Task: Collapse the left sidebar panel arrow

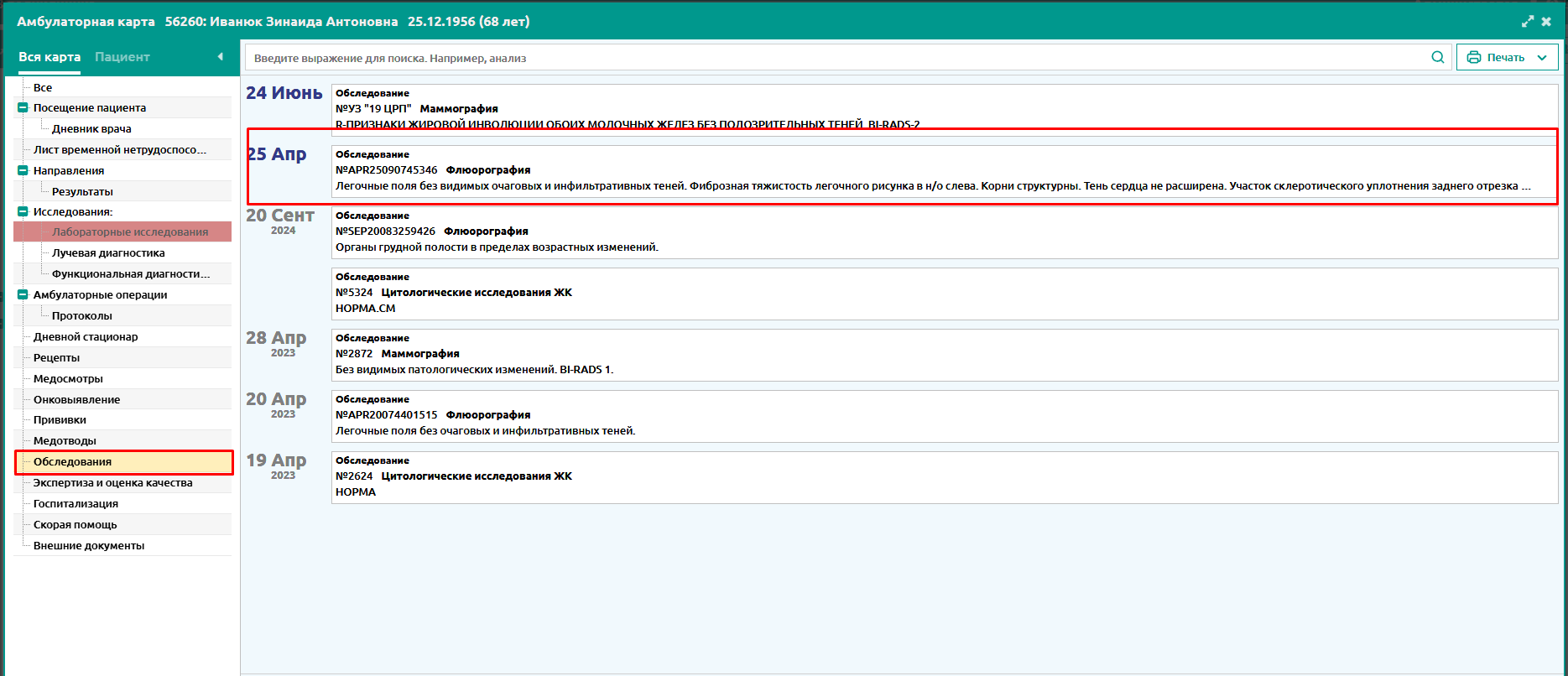Action: [220, 57]
